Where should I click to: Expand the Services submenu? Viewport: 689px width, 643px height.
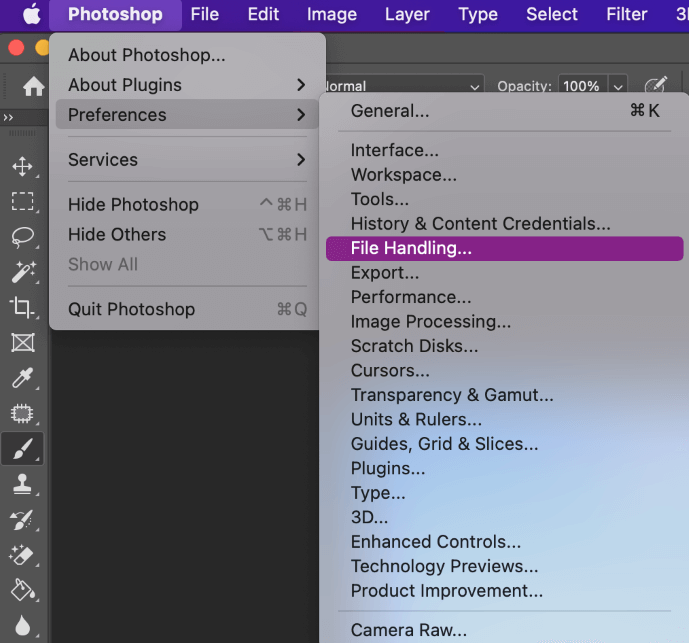(186, 160)
